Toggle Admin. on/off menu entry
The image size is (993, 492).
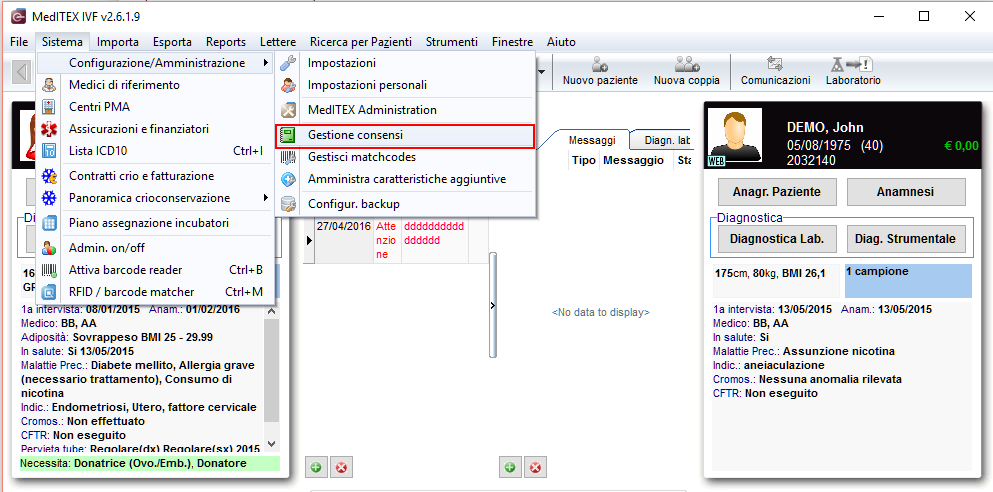[x=156, y=248]
